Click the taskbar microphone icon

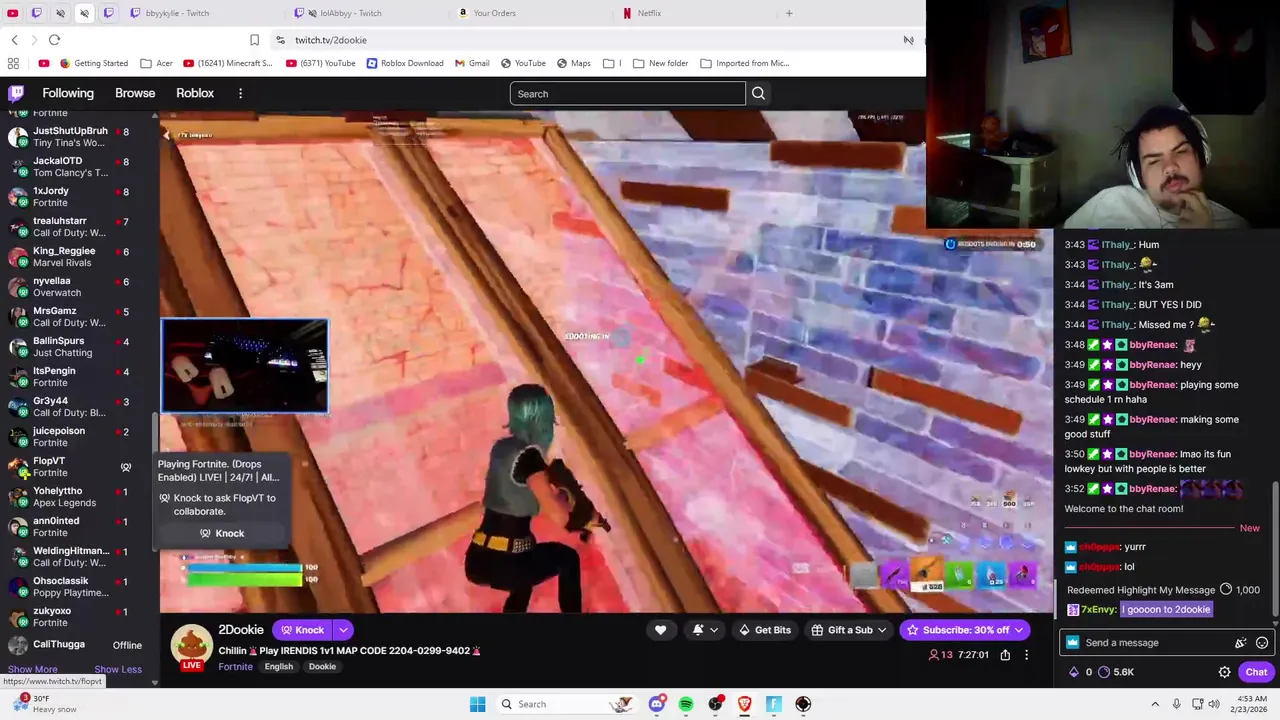(x=1176, y=704)
